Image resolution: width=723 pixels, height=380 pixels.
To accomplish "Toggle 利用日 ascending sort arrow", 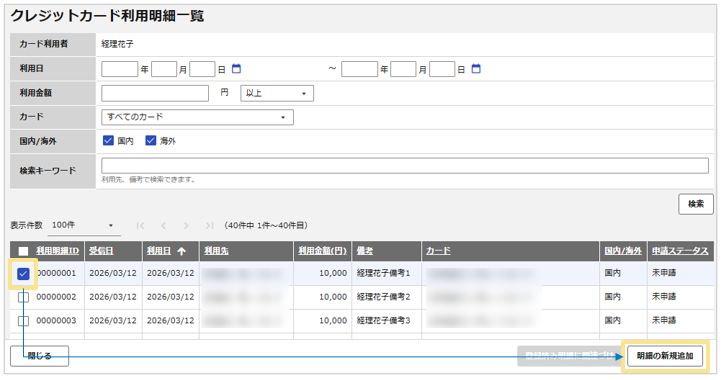I will click(181, 251).
